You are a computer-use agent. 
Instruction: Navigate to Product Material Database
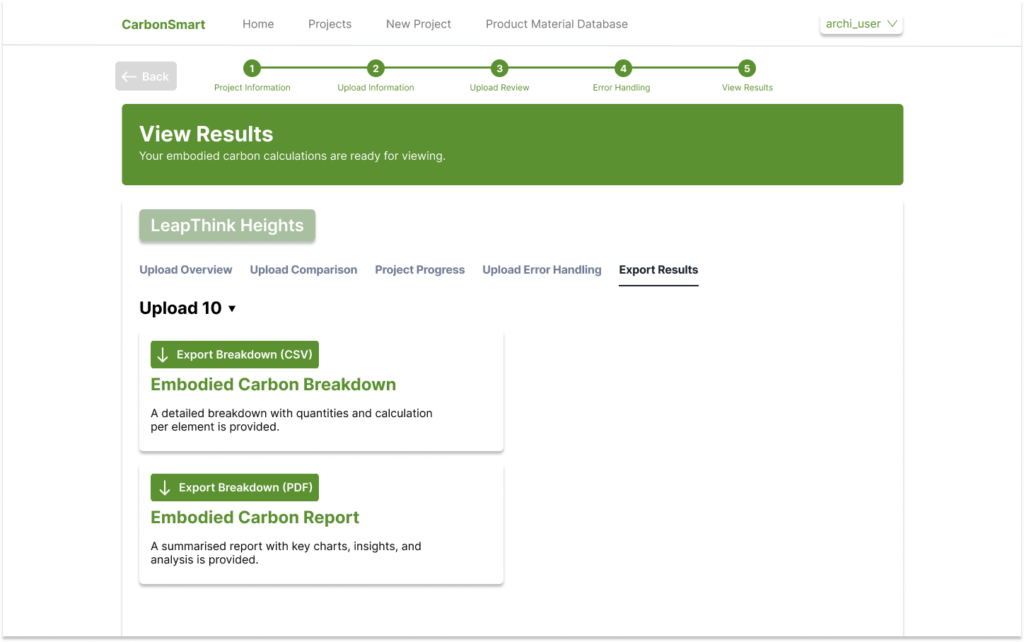pos(556,23)
